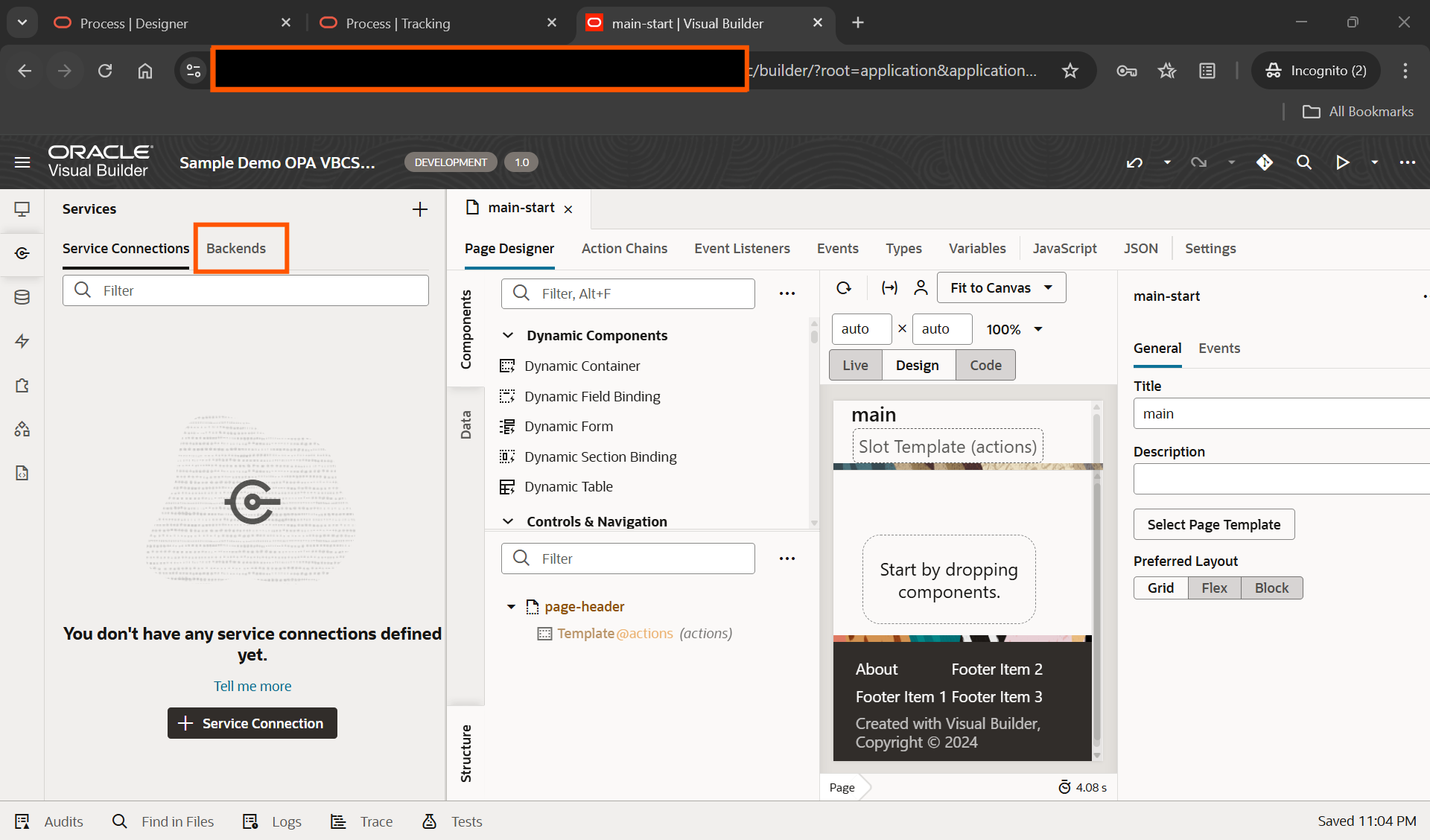Switch canvas to Code mode
This screenshot has height=840, width=1430.
click(985, 366)
